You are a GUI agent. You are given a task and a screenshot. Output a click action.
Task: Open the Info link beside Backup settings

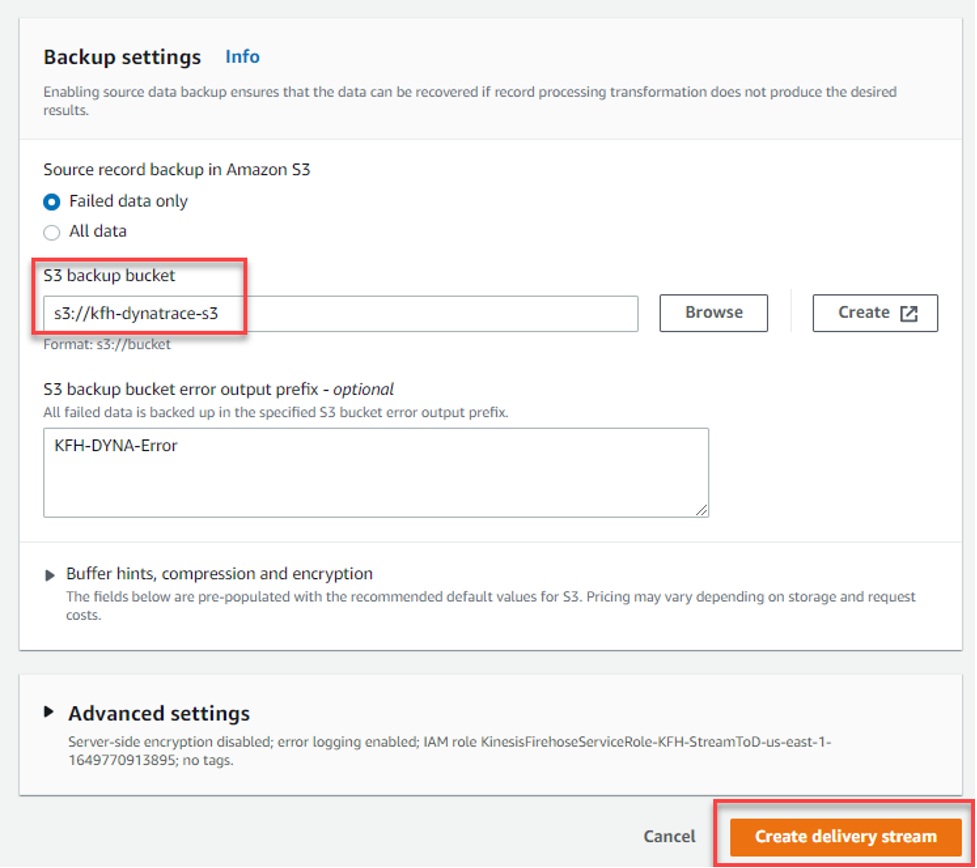pyautogui.click(x=242, y=57)
